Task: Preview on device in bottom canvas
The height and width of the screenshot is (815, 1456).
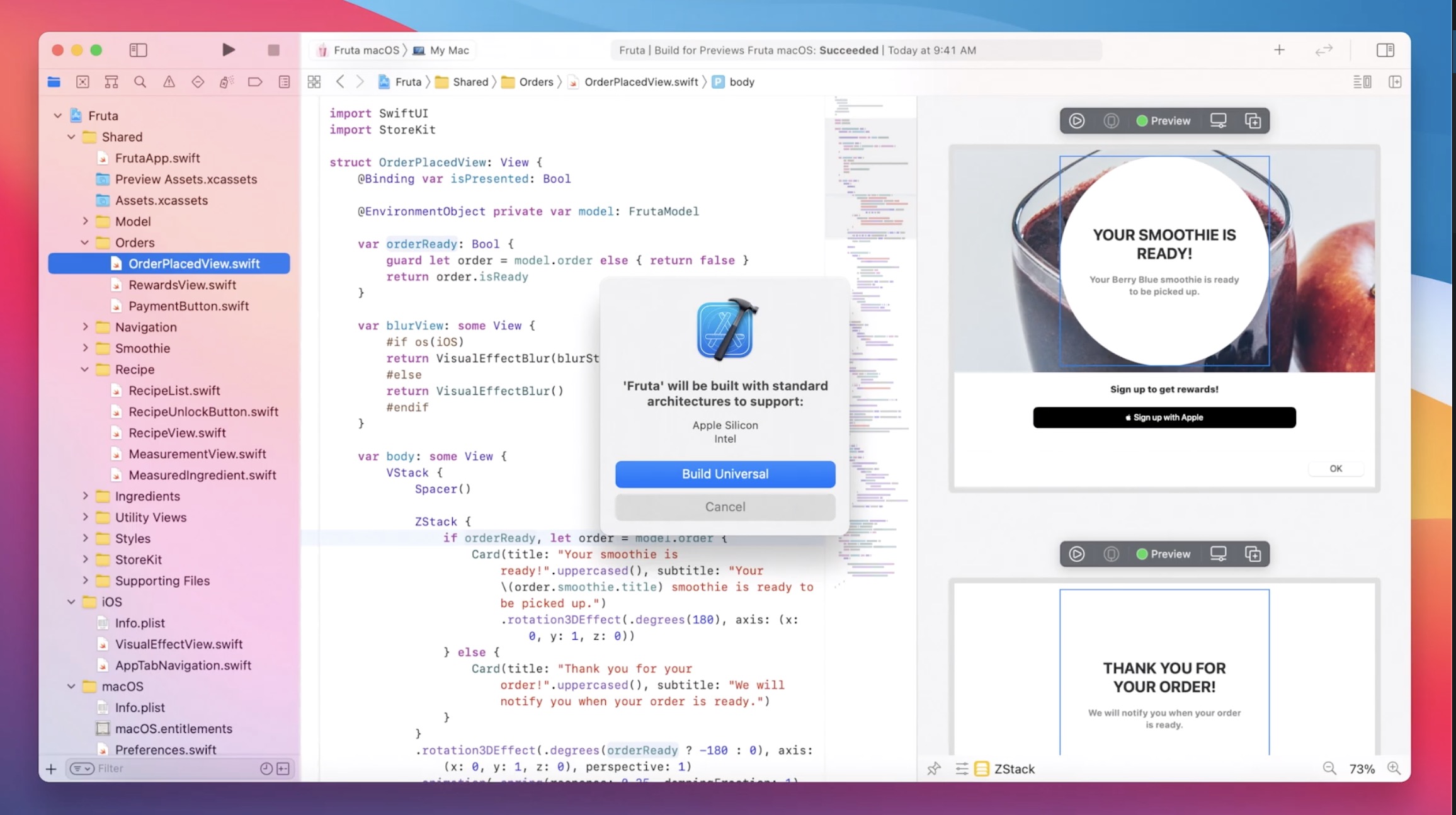Action: 1218,554
